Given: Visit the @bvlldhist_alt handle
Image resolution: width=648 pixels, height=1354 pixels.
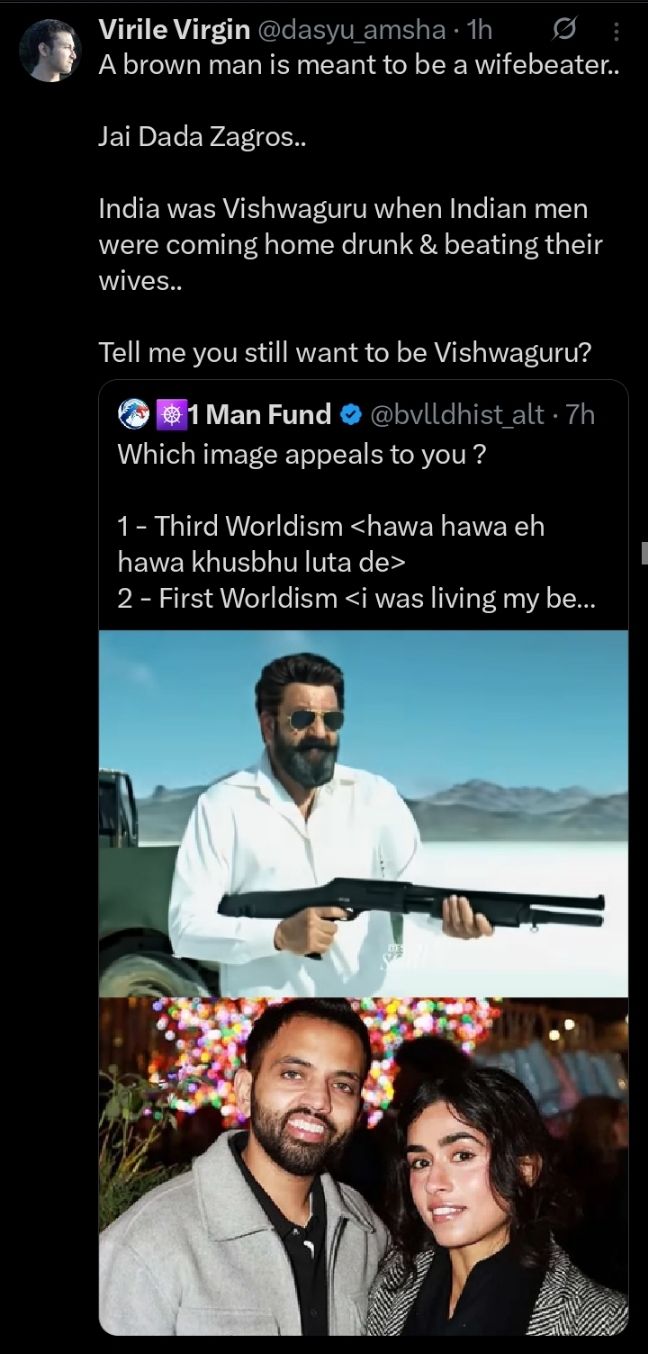Looking at the screenshot, I should 457,414.
